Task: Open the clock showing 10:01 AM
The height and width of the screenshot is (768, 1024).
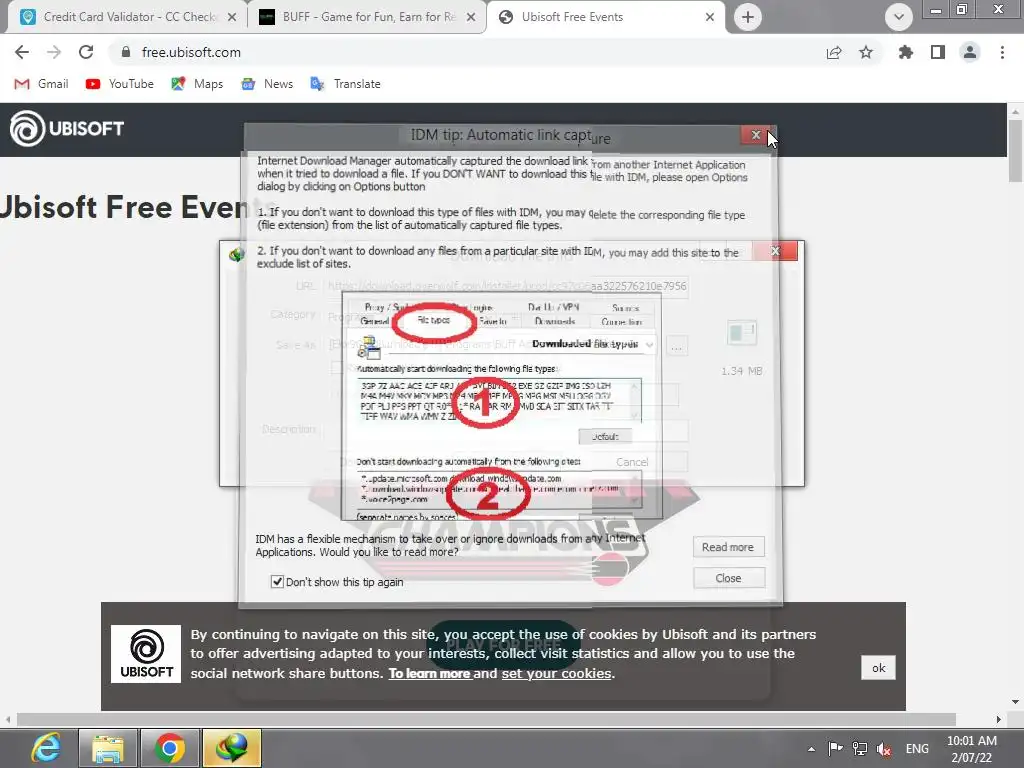Action: click(972, 749)
